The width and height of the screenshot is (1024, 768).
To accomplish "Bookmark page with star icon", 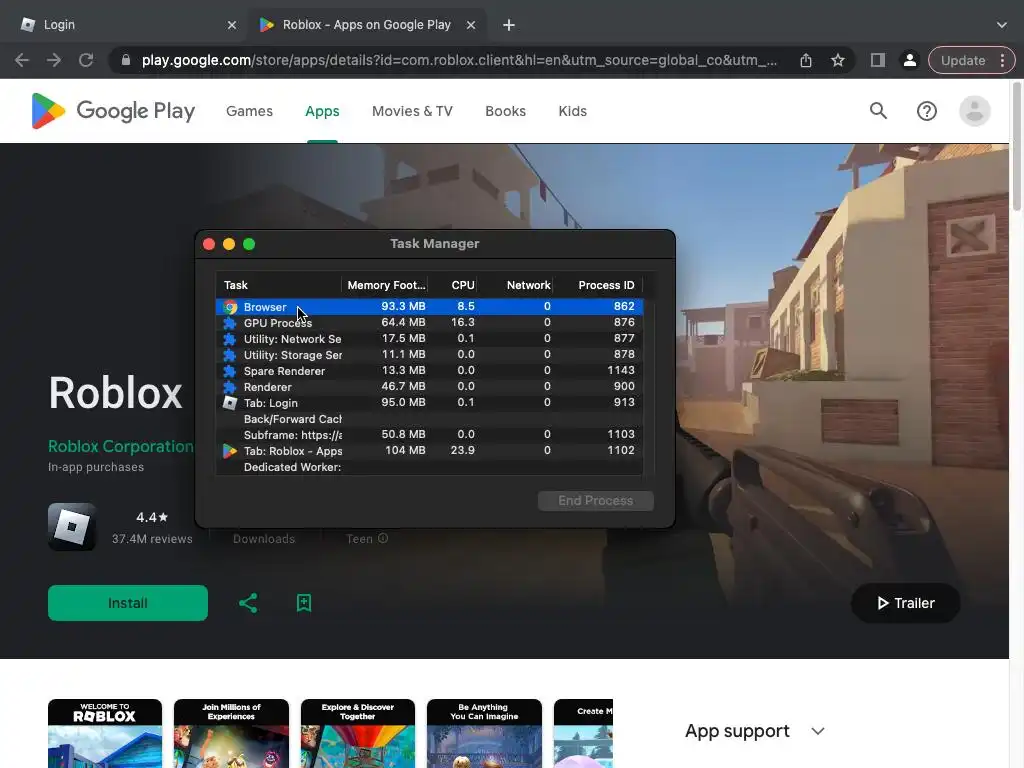I will (838, 60).
